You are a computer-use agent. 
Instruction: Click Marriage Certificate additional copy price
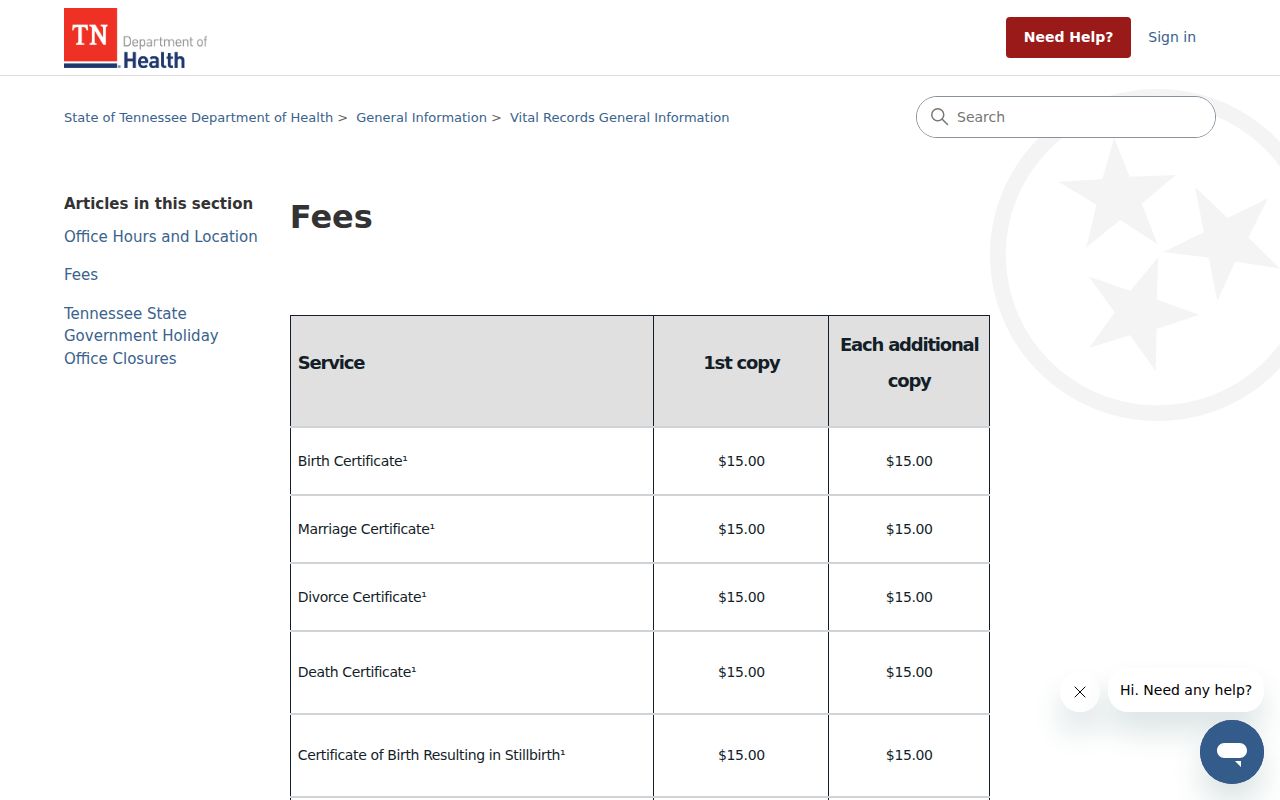909,529
